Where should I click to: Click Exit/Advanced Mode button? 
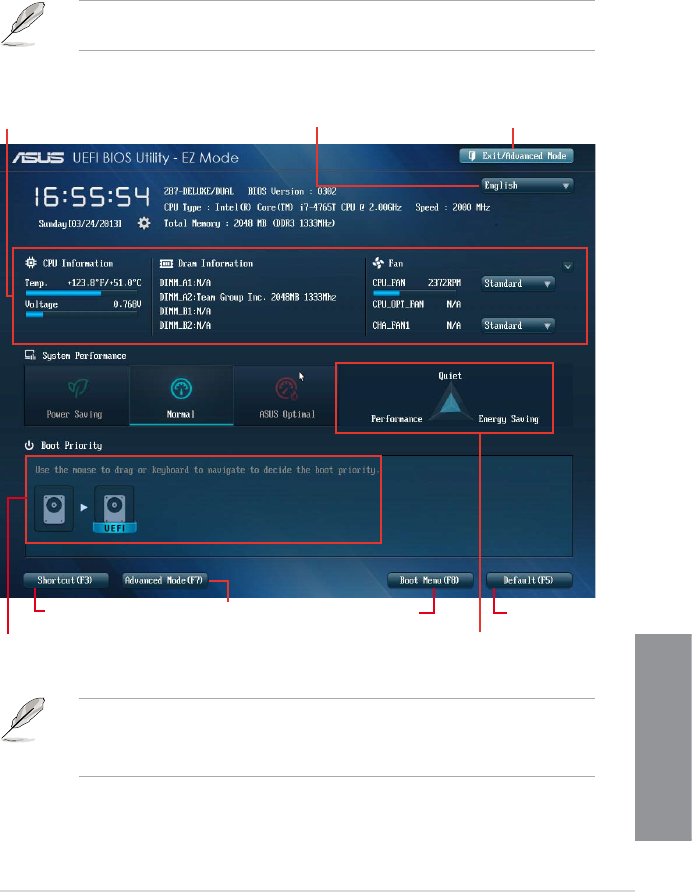tap(516, 156)
